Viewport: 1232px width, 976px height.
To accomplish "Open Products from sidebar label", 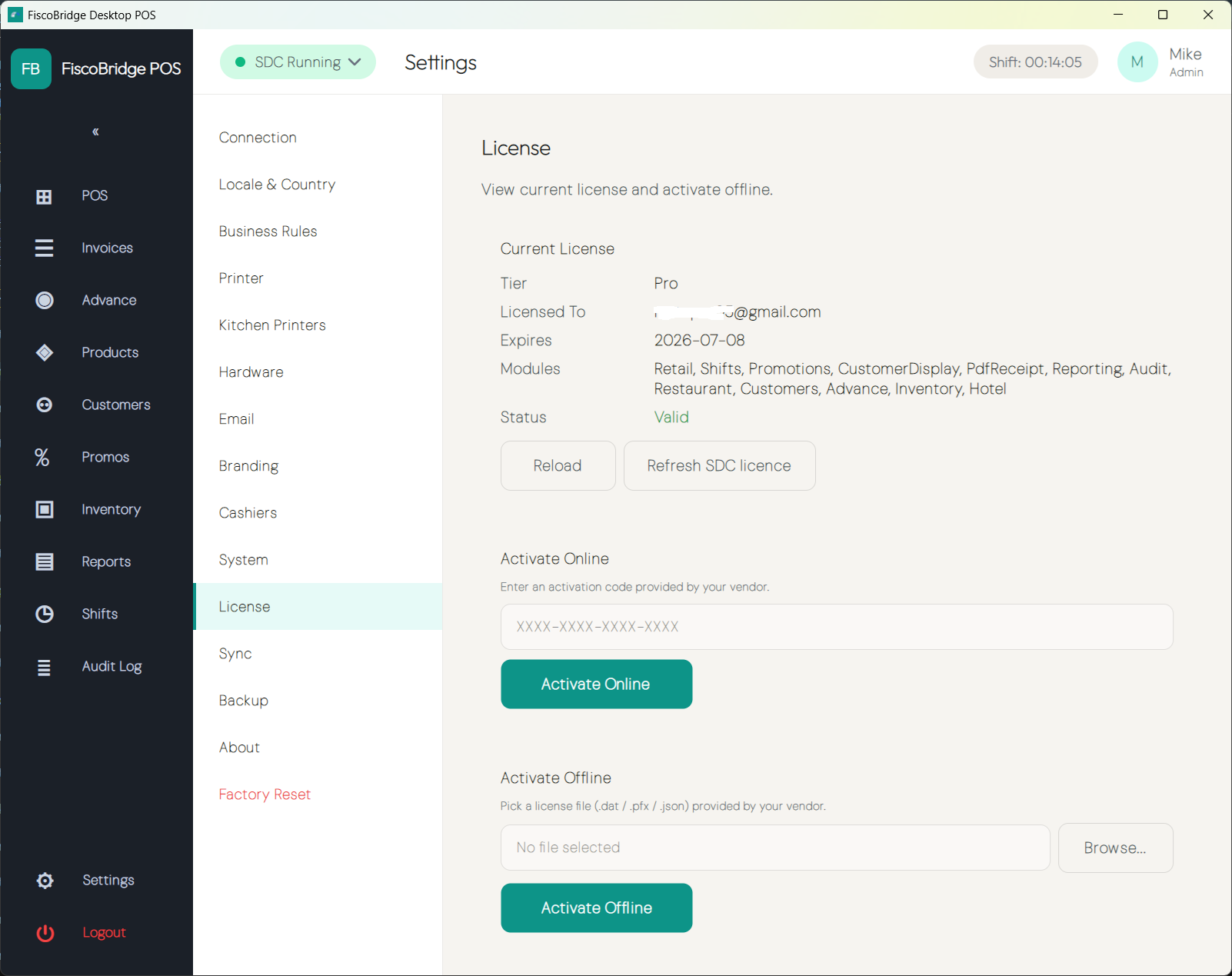I will coord(110,352).
